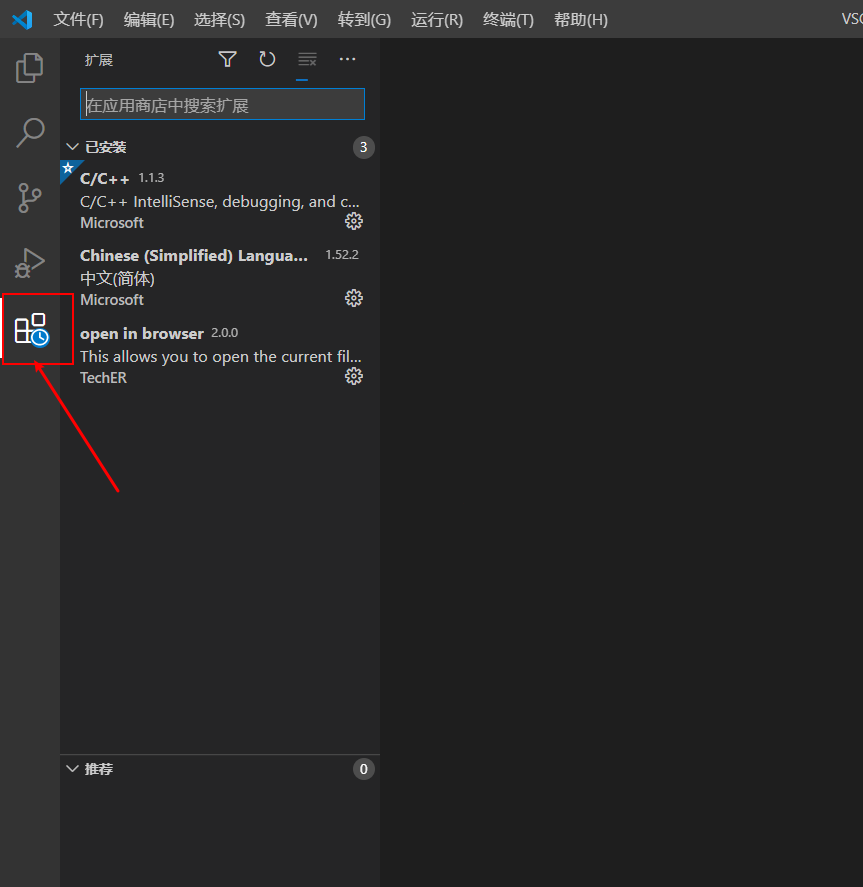The width and height of the screenshot is (863, 887).
Task: Open the 选择(S) menu
Action: pyautogui.click(x=219, y=20)
